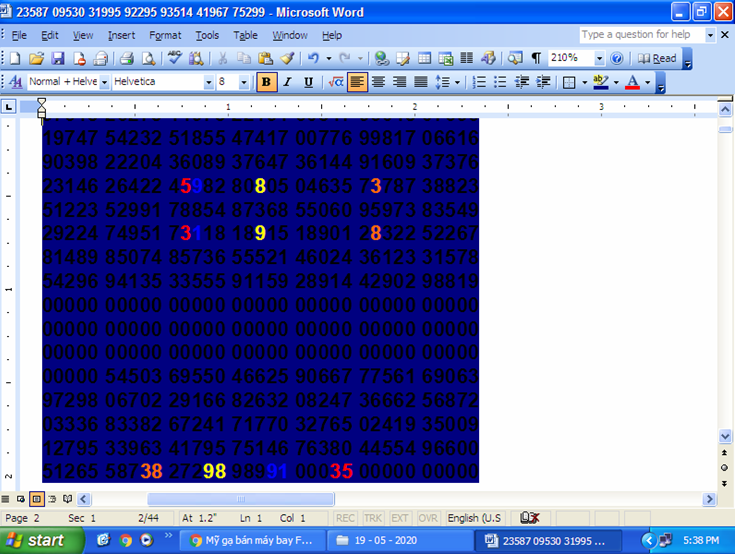The width and height of the screenshot is (737, 555).
Task: Toggle Align Left
Action: [357, 82]
